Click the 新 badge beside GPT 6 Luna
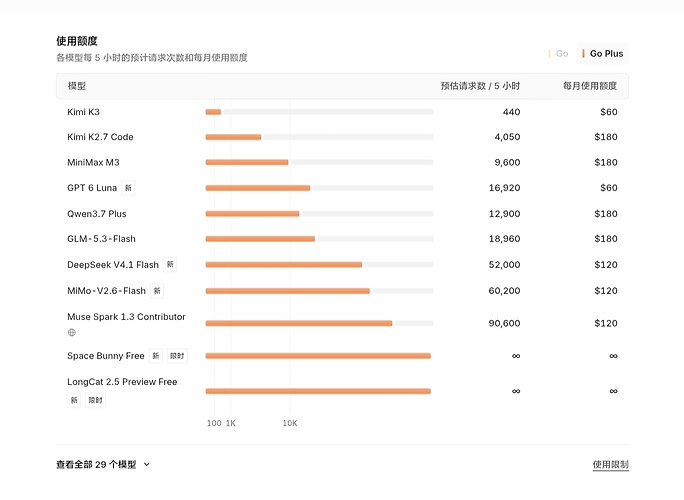This screenshot has width=684, height=500. click(x=128, y=188)
